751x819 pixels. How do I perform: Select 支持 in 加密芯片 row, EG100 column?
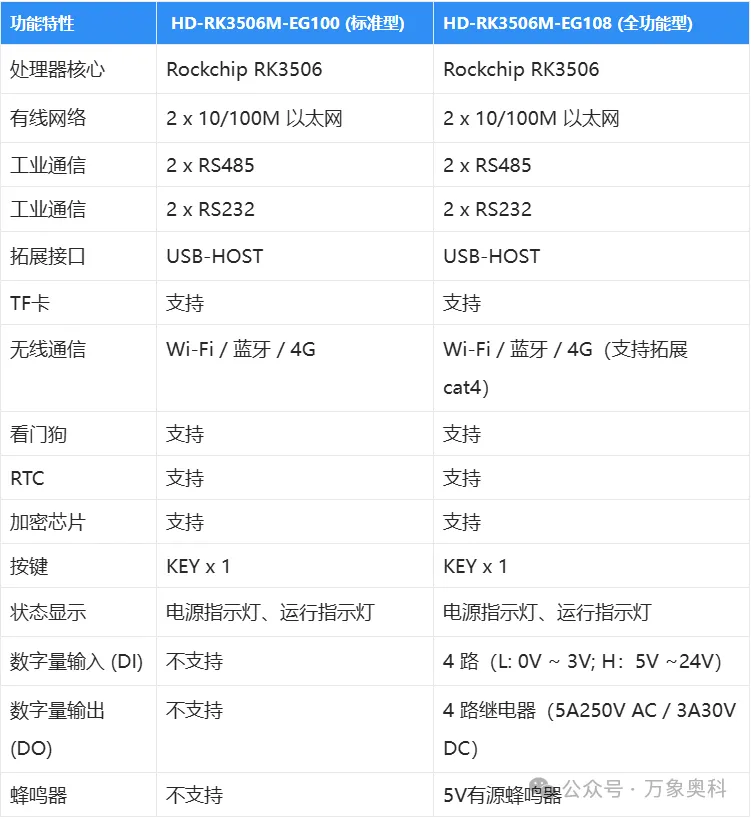coord(185,522)
